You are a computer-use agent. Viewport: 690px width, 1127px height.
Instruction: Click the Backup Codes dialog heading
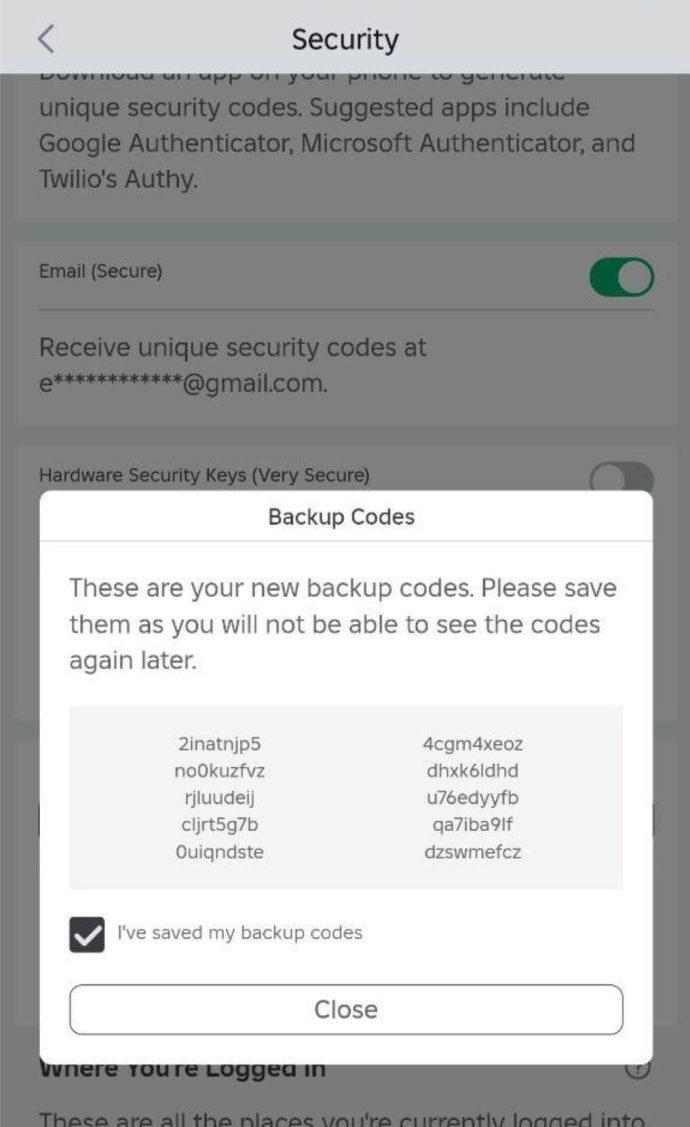coord(341,517)
